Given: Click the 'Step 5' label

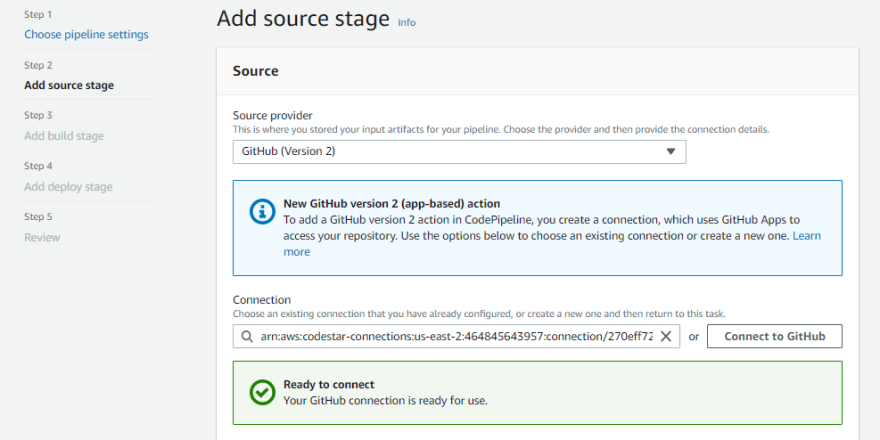Looking at the screenshot, I should [38, 217].
